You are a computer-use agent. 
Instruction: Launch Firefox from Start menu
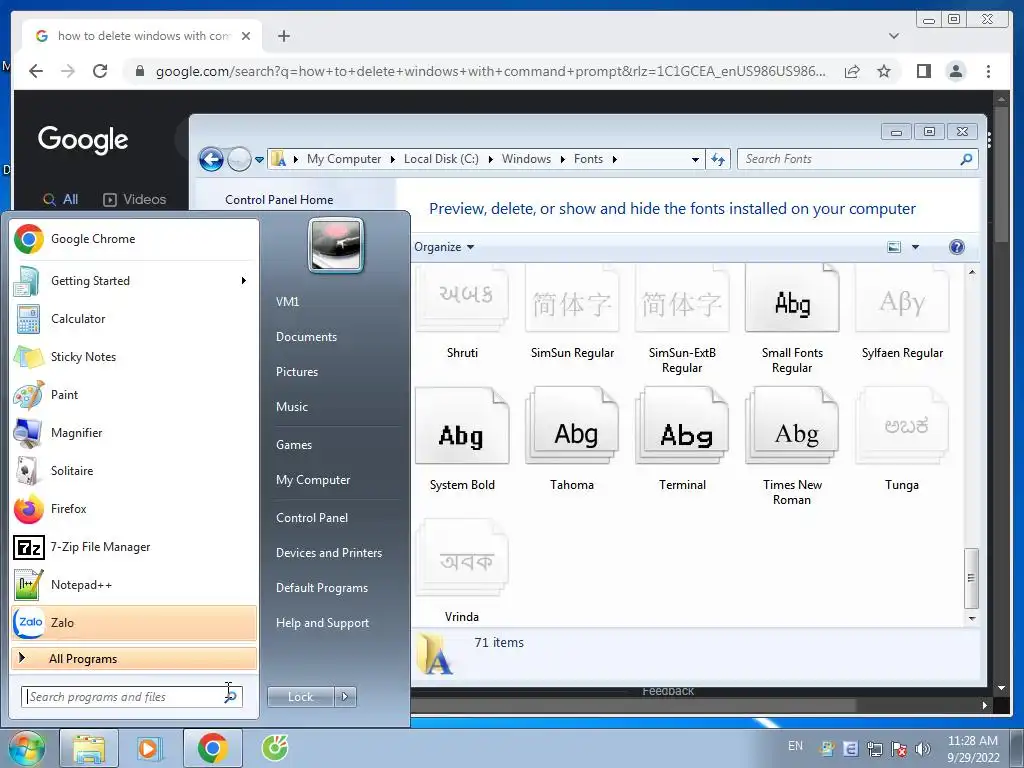(134, 509)
